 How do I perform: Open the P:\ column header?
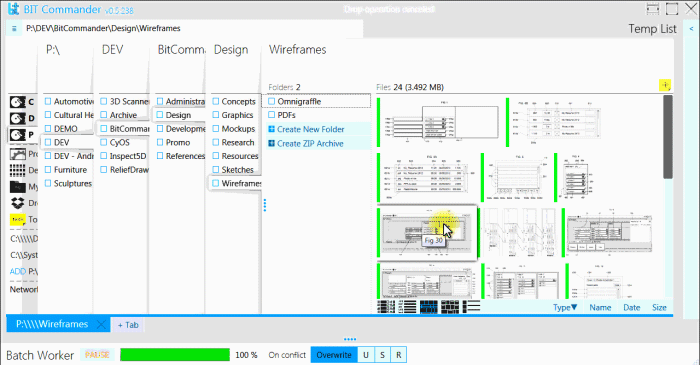(53, 50)
